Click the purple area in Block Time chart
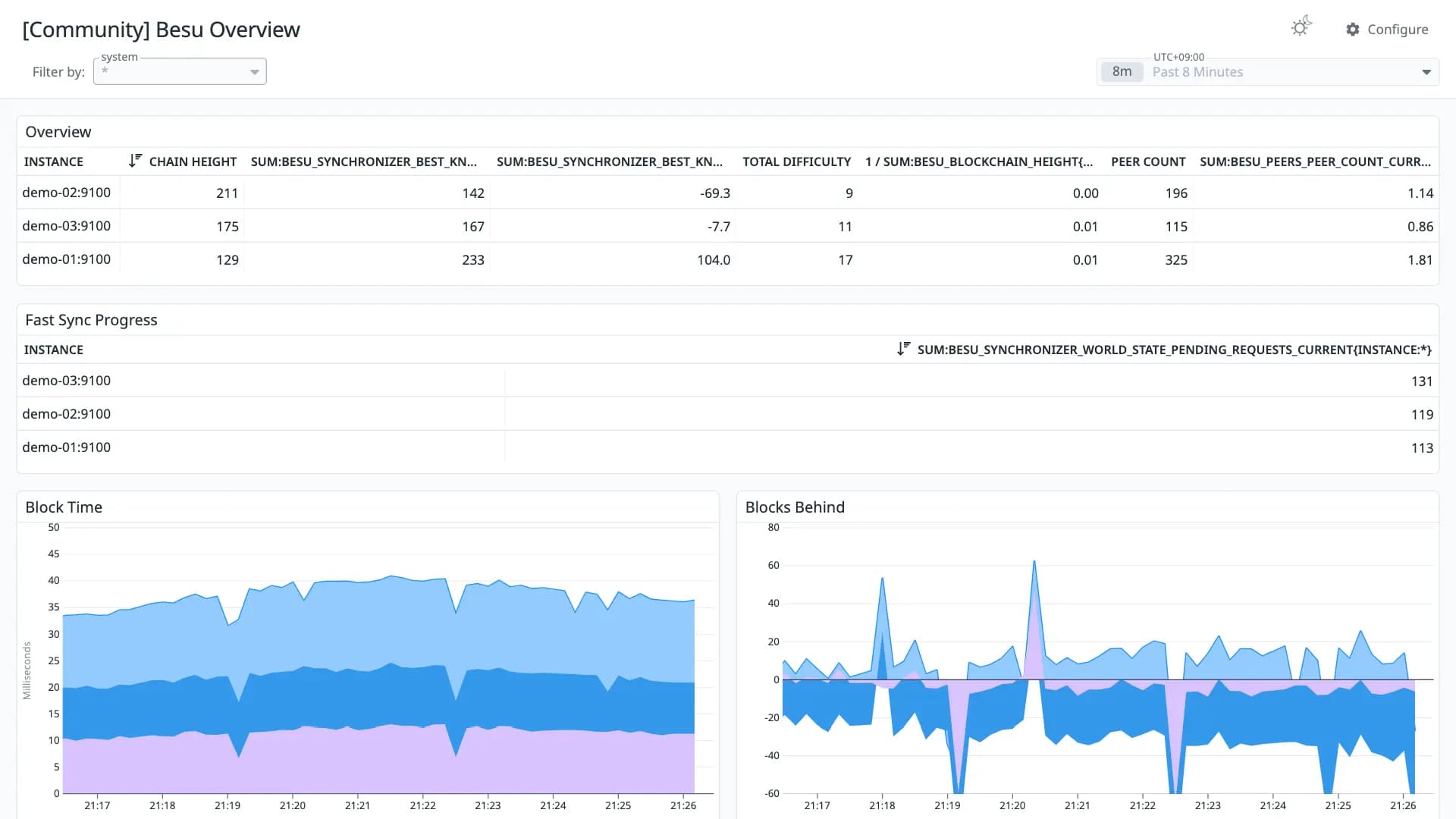Image resolution: width=1456 pixels, height=819 pixels. click(x=379, y=762)
